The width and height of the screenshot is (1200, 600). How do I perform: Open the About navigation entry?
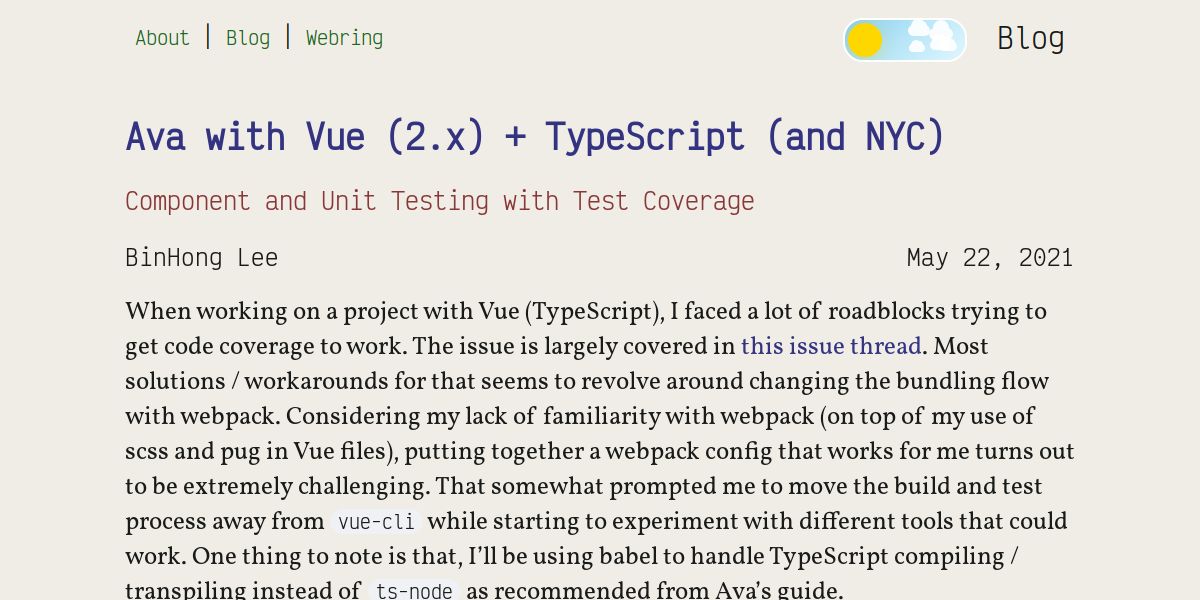(x=162, y=38)
